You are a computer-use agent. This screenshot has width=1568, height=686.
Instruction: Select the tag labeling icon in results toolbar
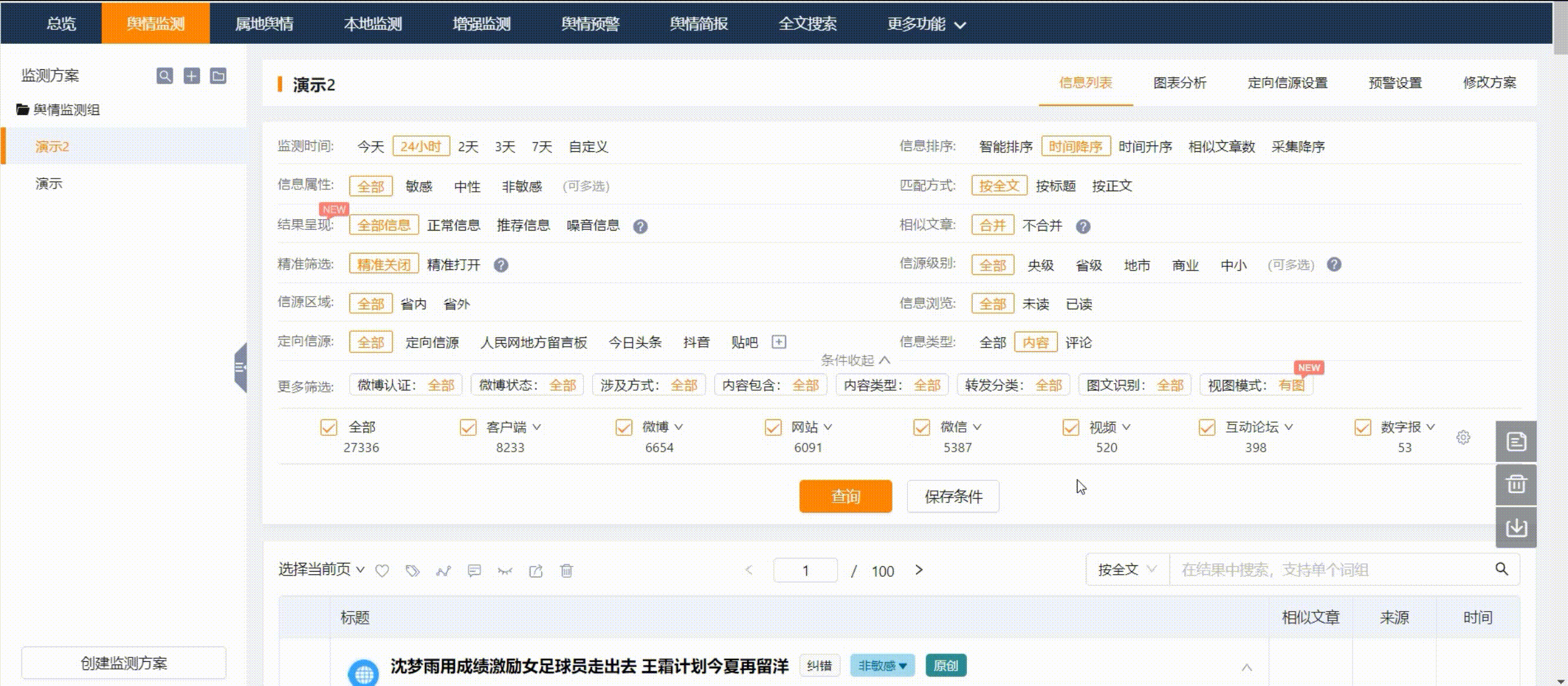(x=413, y=570)
